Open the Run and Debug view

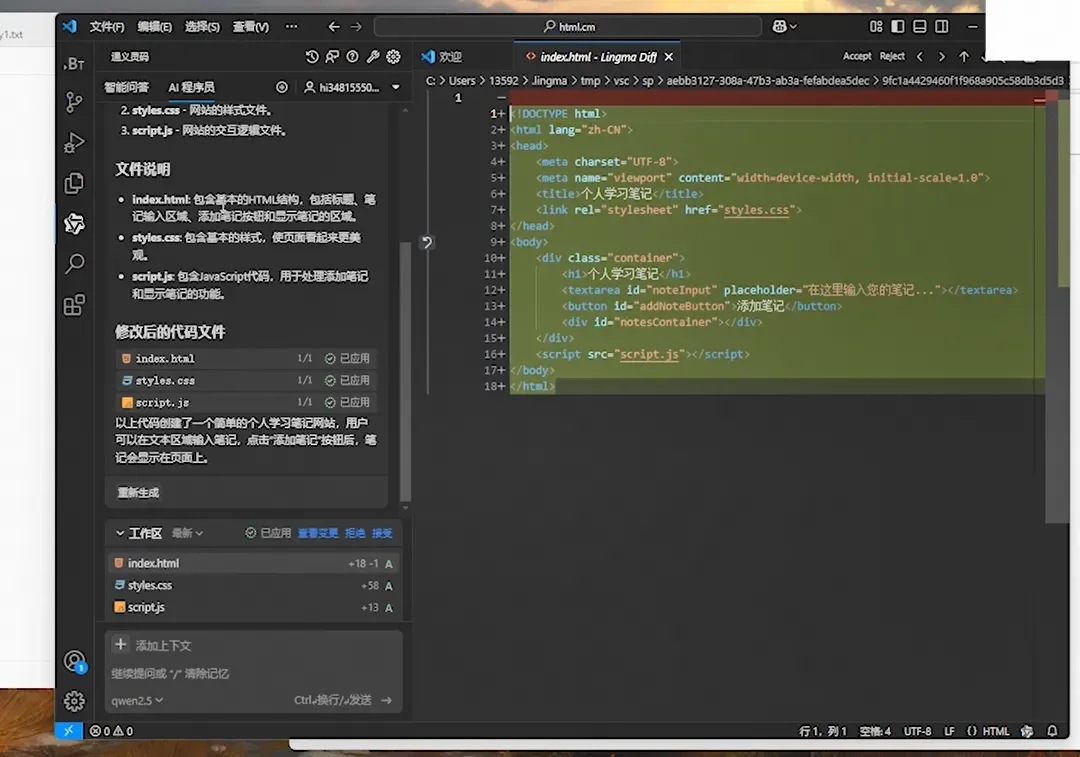pos(74,142)
